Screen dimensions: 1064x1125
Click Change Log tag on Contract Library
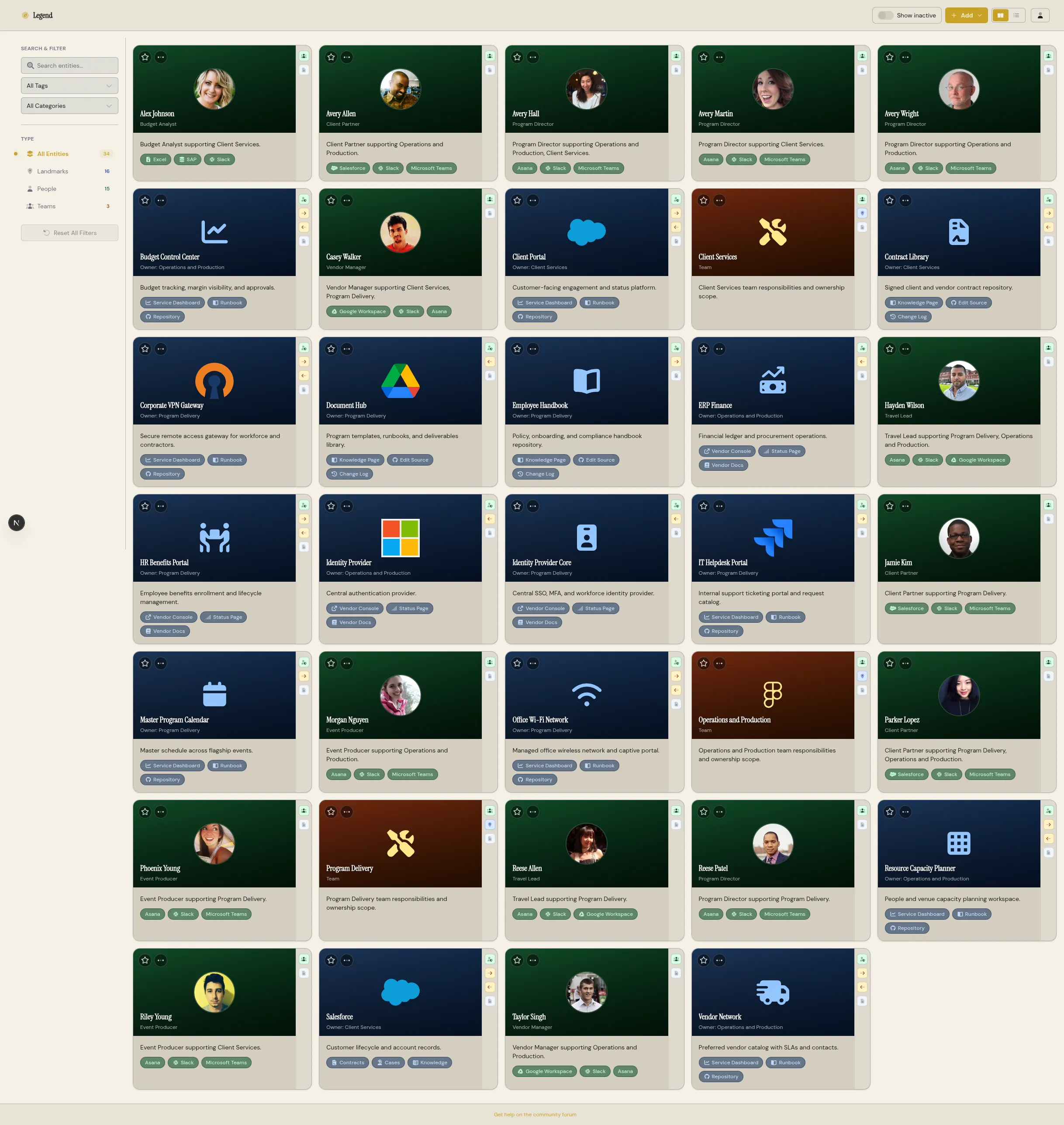pyautogui.click(x=908, y=317)
